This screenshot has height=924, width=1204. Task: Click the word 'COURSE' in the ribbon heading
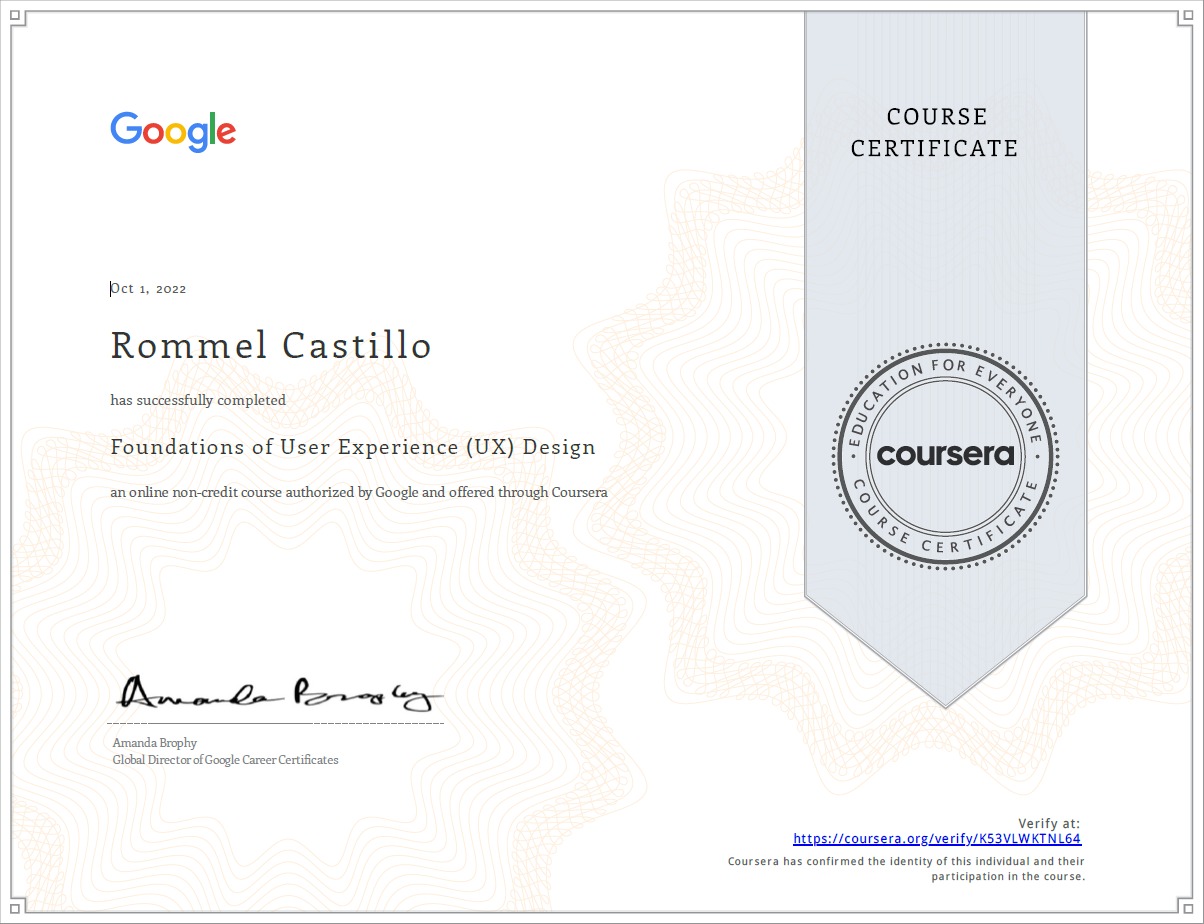(937, 117)
